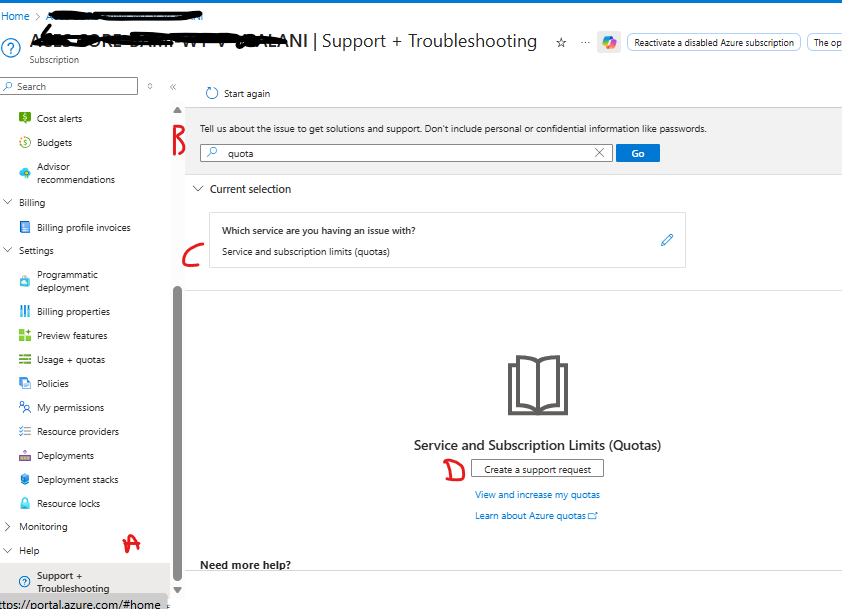The height and width of the screenshot is (609, 842).
Task: Click the open book illustration
Action: (538, 386)
